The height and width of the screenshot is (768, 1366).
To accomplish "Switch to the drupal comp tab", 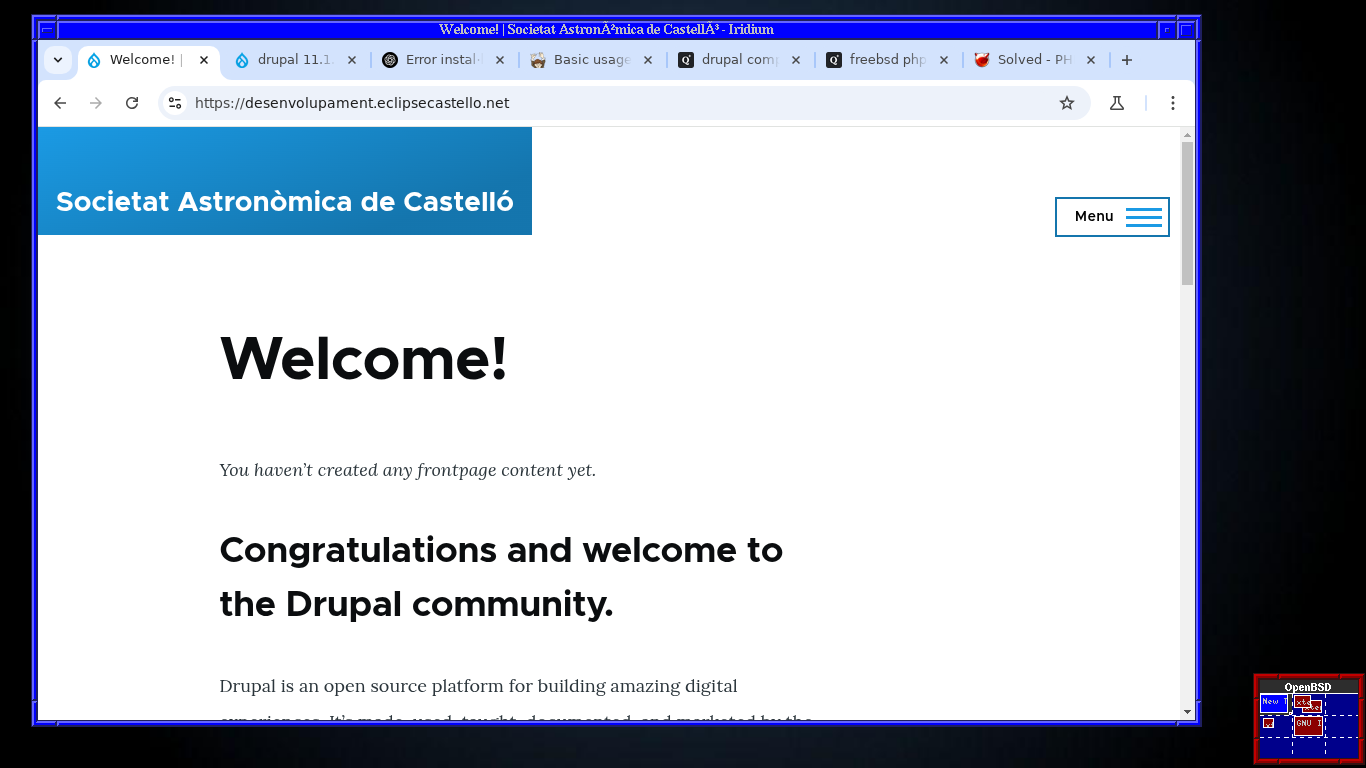I will [740, 60].
